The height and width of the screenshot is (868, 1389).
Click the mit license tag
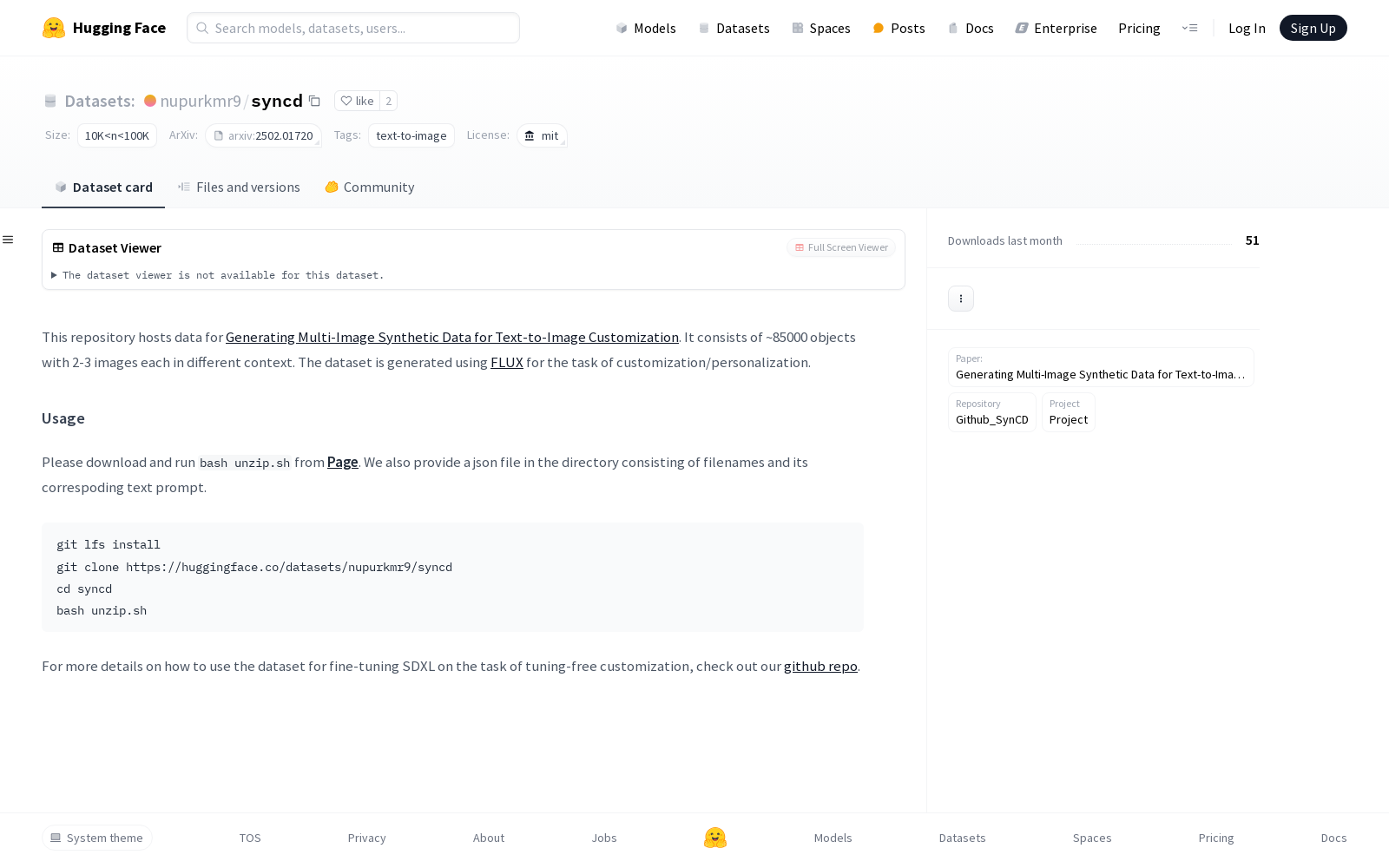pos(543,135)
